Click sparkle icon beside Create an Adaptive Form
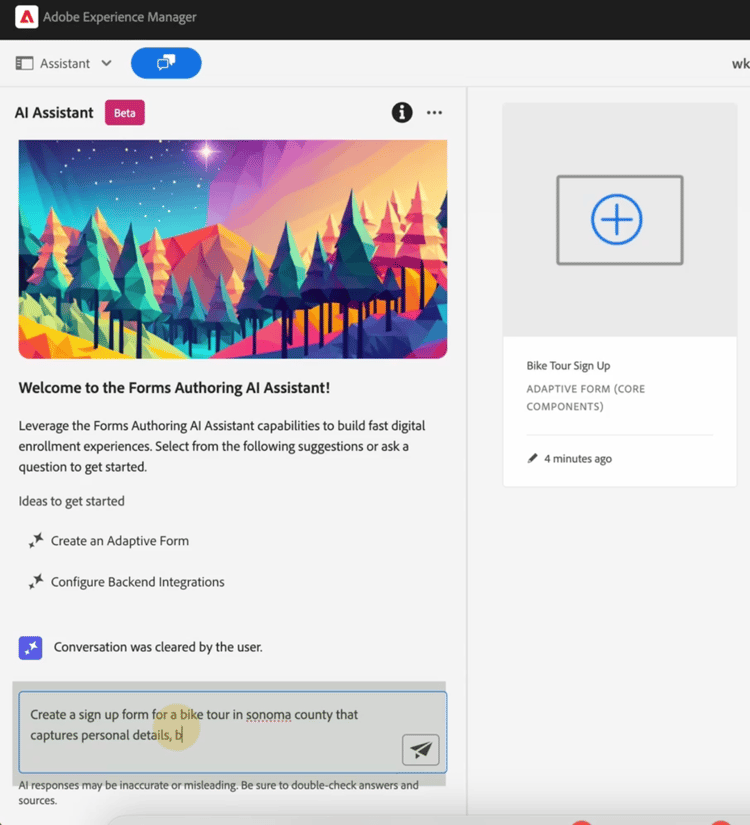 (36, 540)
